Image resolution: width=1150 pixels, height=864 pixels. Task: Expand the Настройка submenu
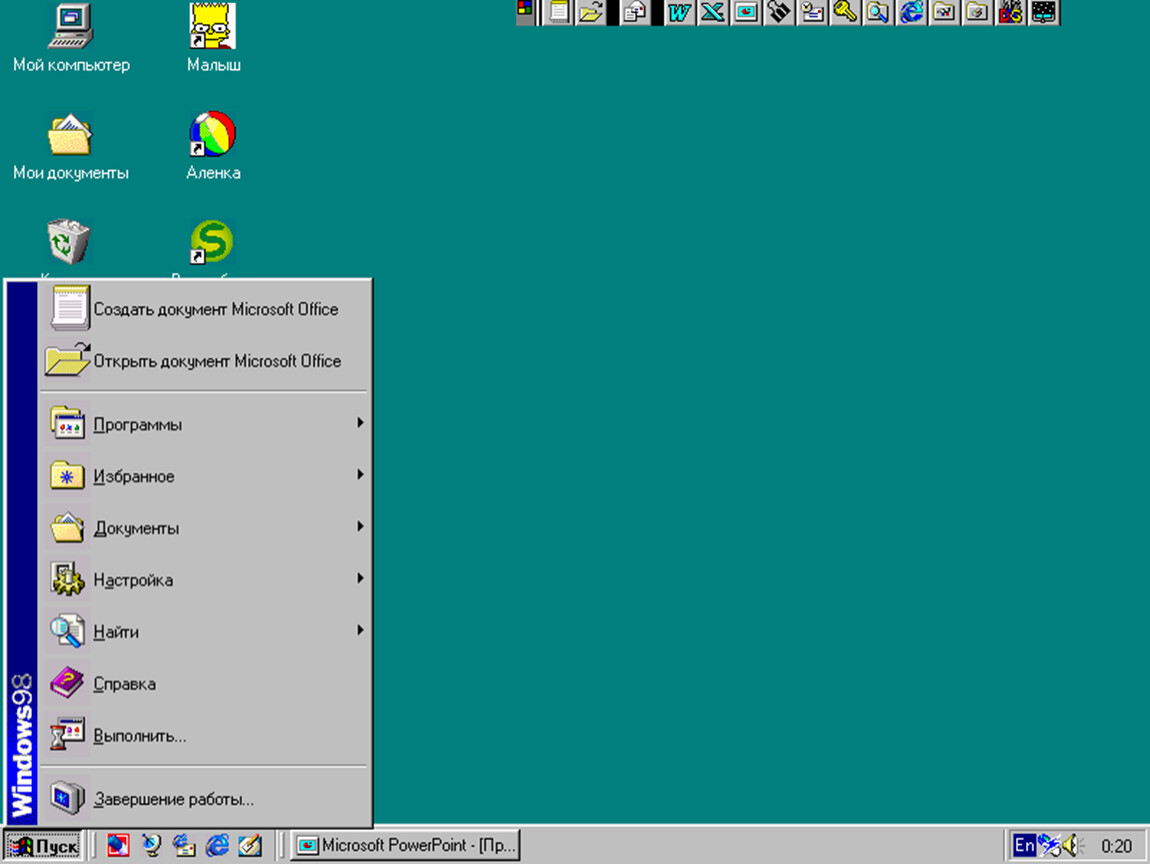click(x=205, y=580)
